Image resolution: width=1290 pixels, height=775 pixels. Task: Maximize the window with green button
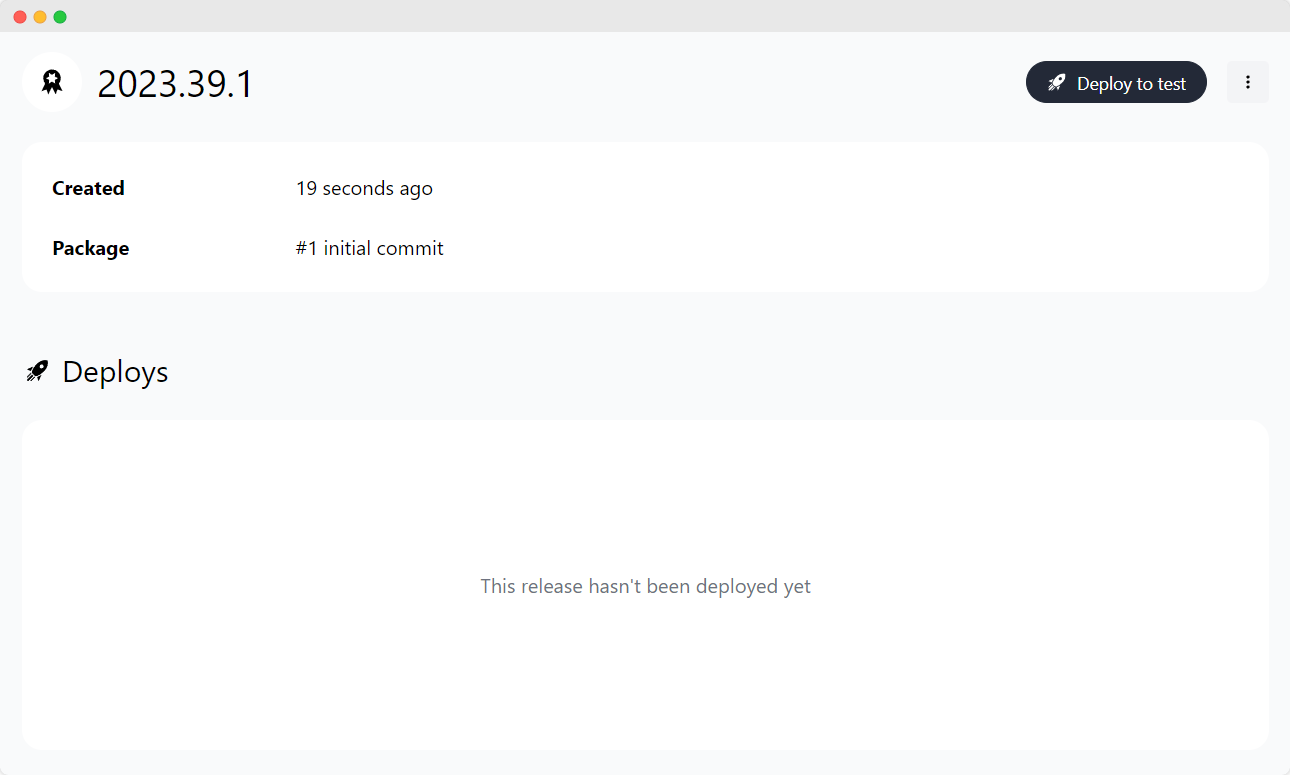(60, 17)
